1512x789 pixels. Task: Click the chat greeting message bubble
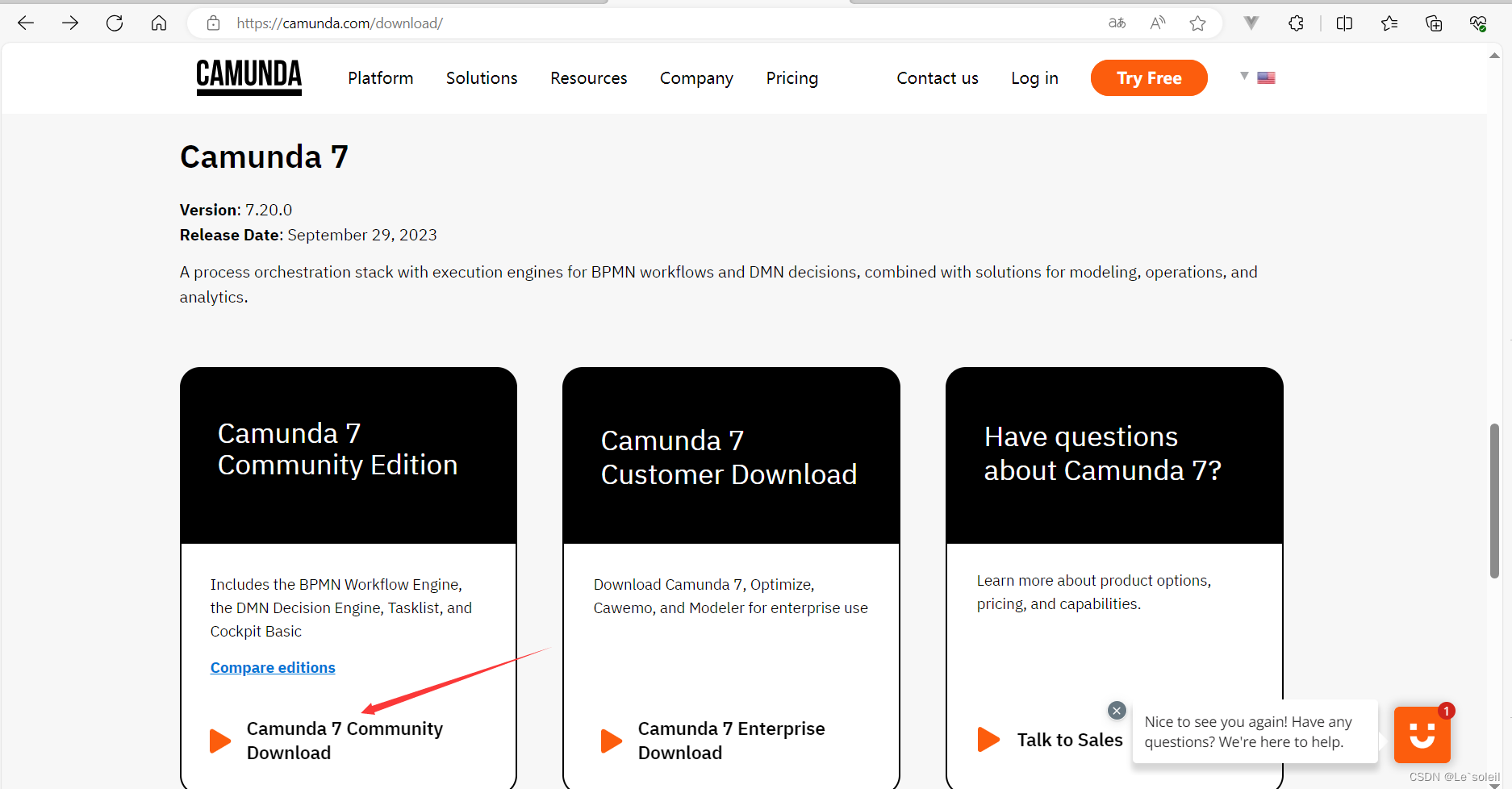coord(1255,732)
